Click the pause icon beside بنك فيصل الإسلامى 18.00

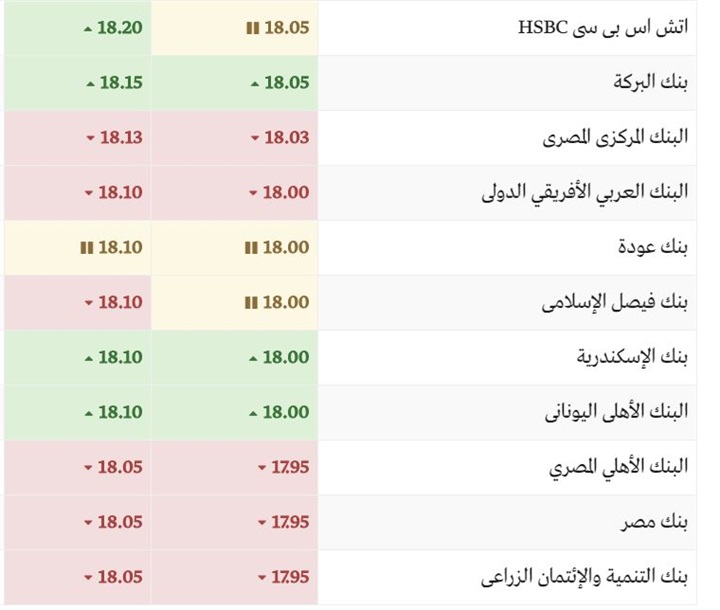tap(252, 303)
